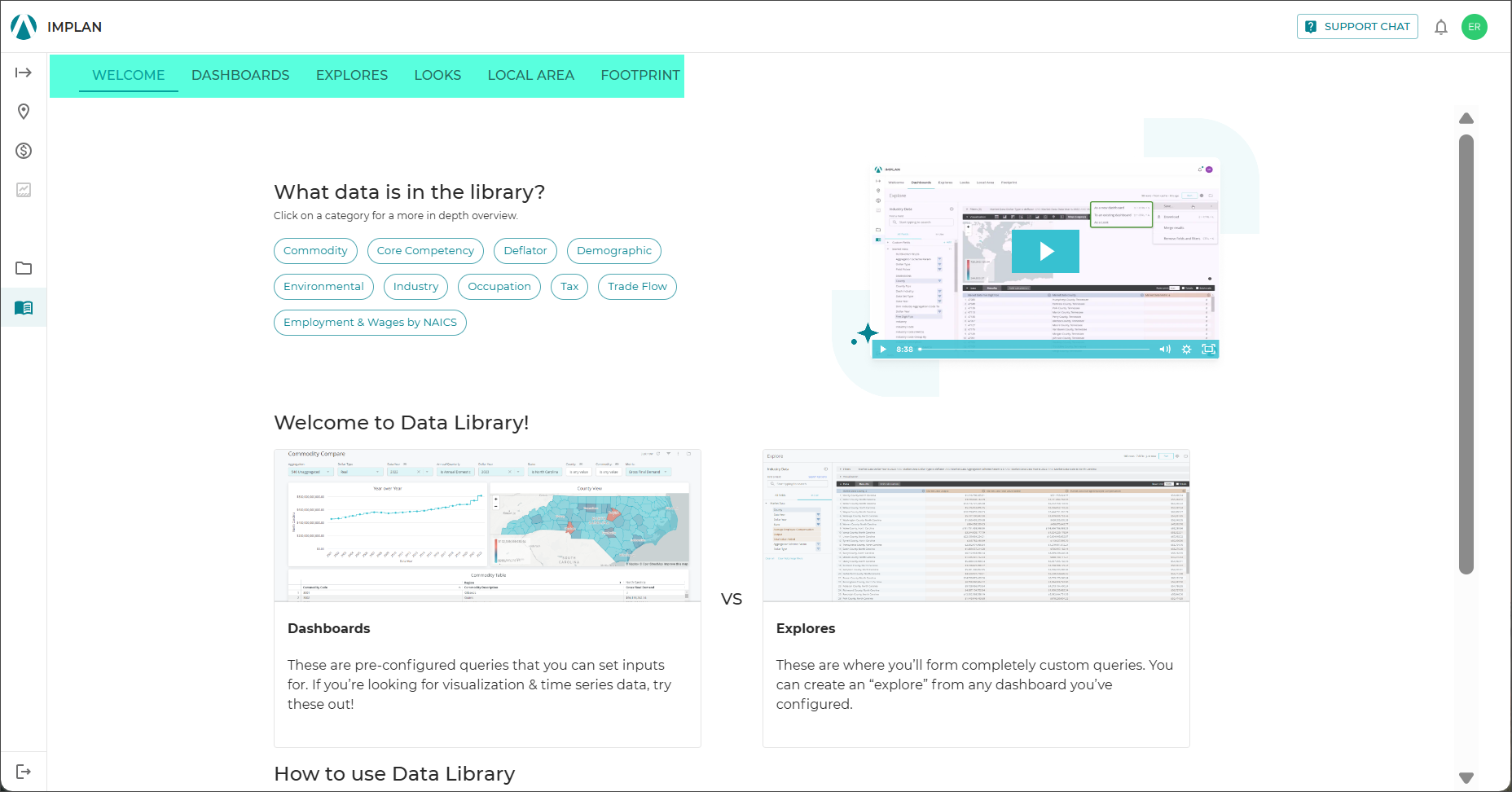Enter video fullscreen
This screenshot has height=792, width=1512.
coord(1209,350)
